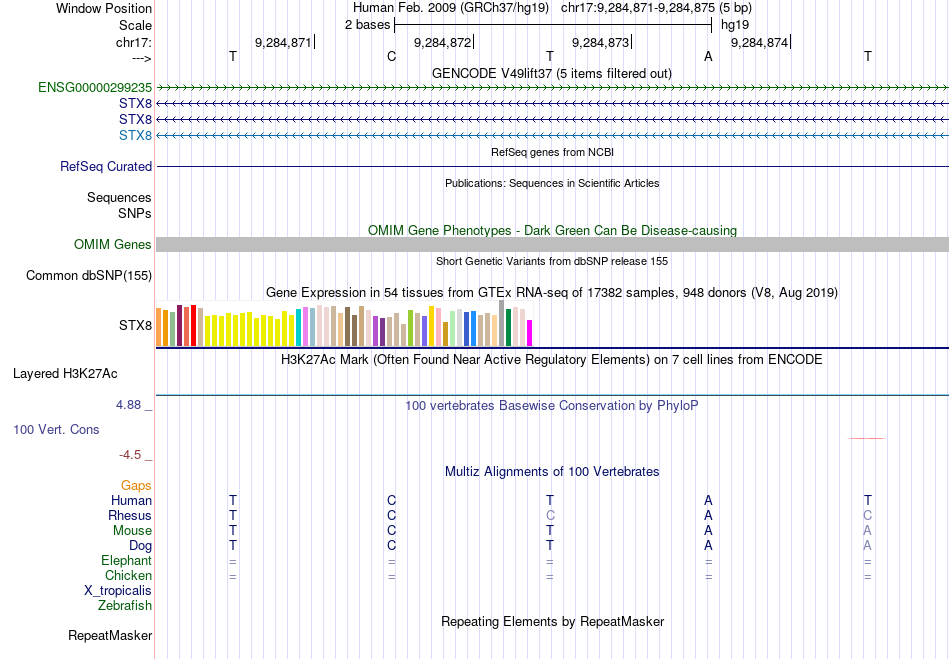950x659 pixels.
Task: Click Gene Expression in 54 tissues title
Action: tap(552, 293)
